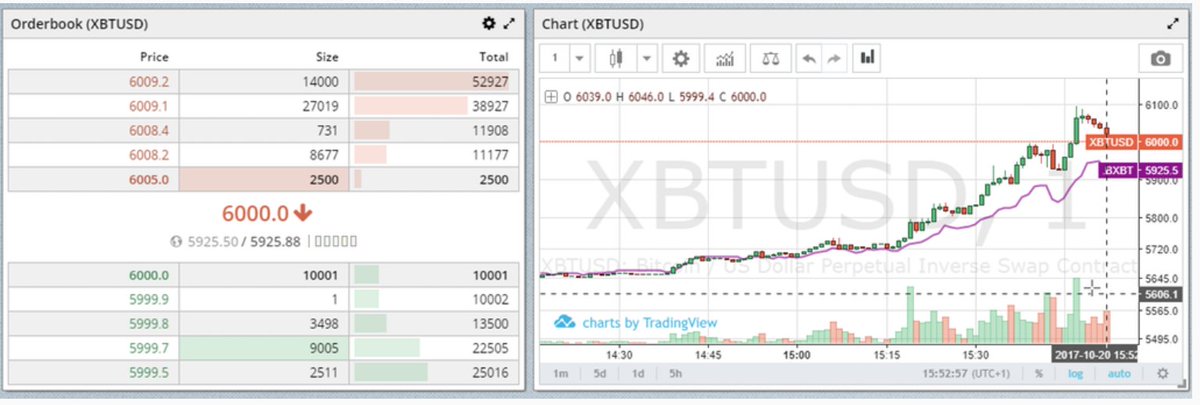Open the chart interval dropdown arrow
This screenshot has height=405, width=1200.
(x=580, y=58)
